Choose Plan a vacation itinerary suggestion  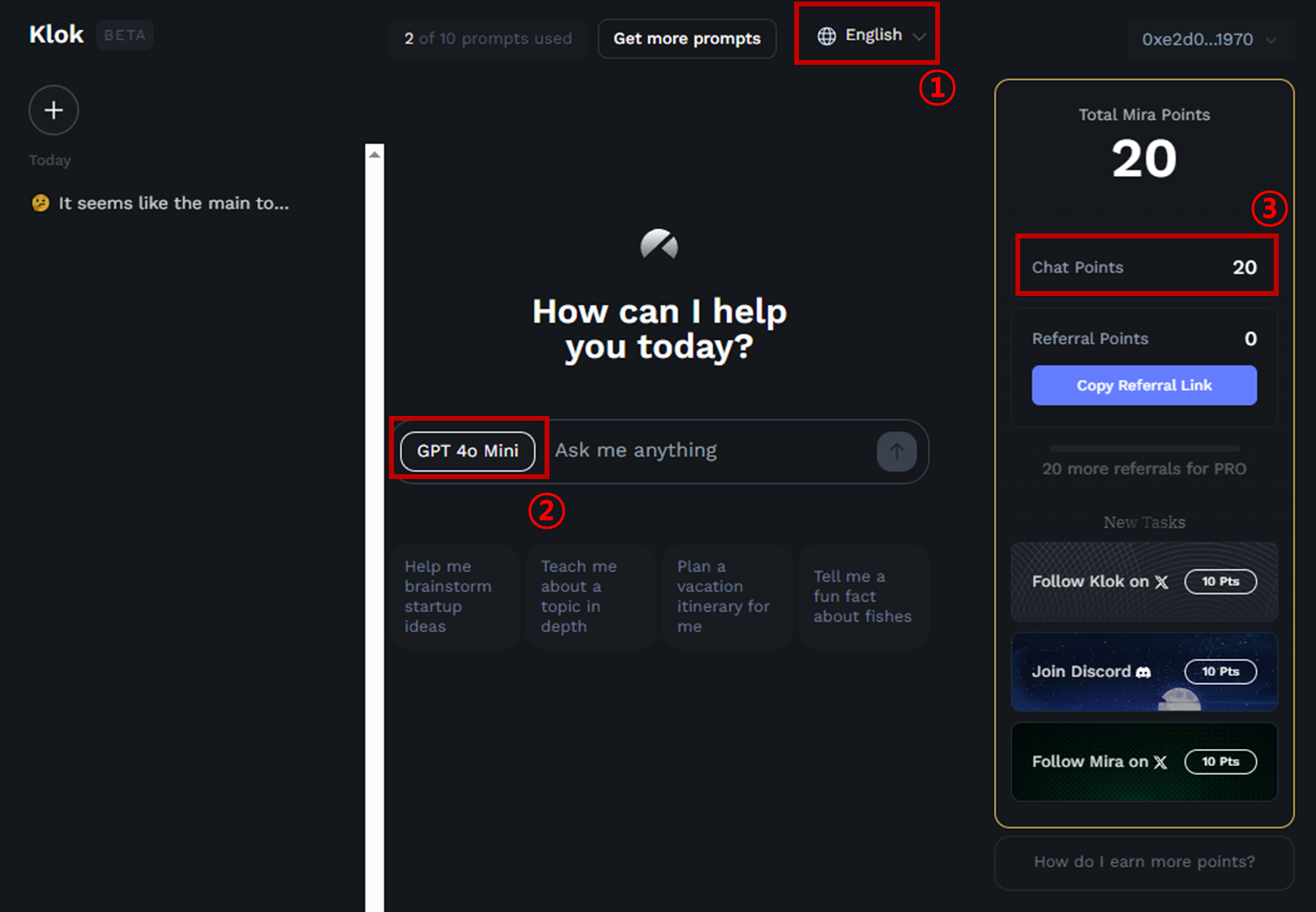click(x=727, y=597)
